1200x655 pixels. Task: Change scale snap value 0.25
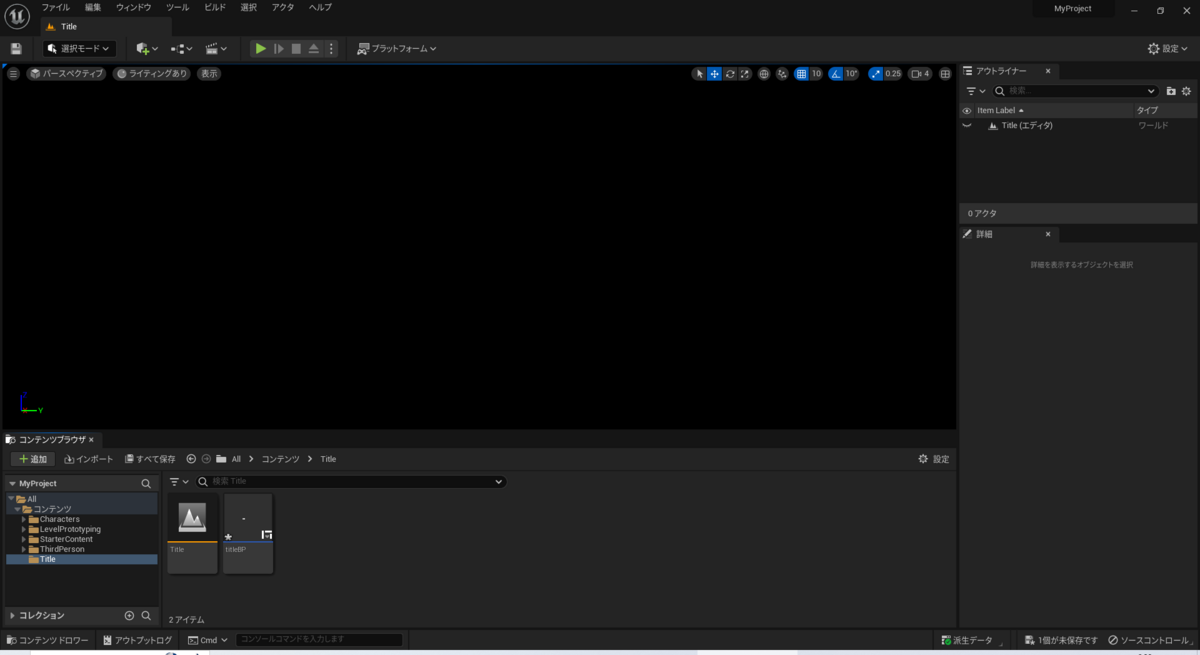[893, 74]
